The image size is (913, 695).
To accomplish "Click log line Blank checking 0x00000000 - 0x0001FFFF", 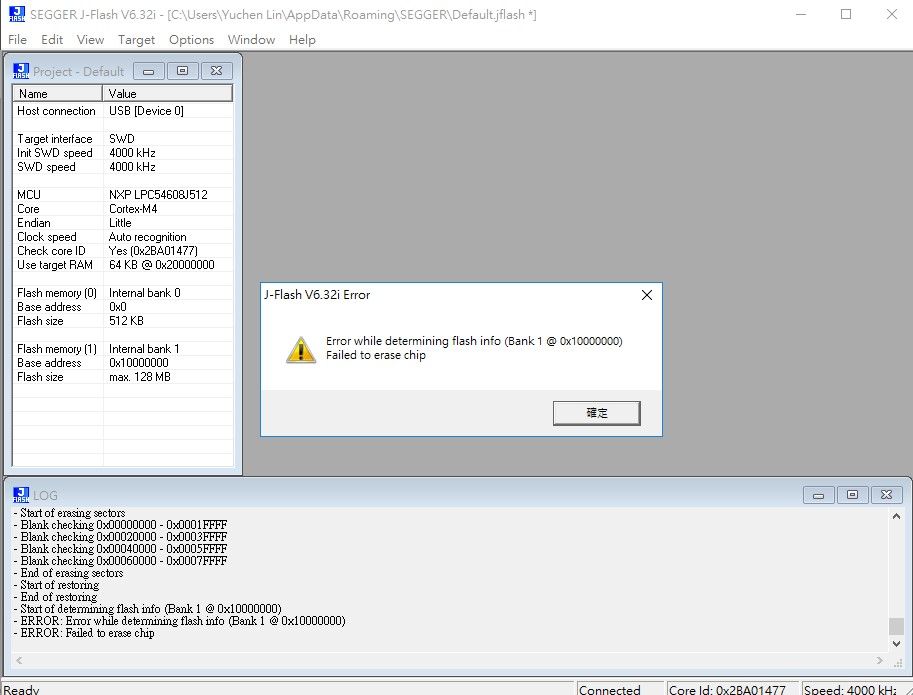I will (x=121, y=524).
